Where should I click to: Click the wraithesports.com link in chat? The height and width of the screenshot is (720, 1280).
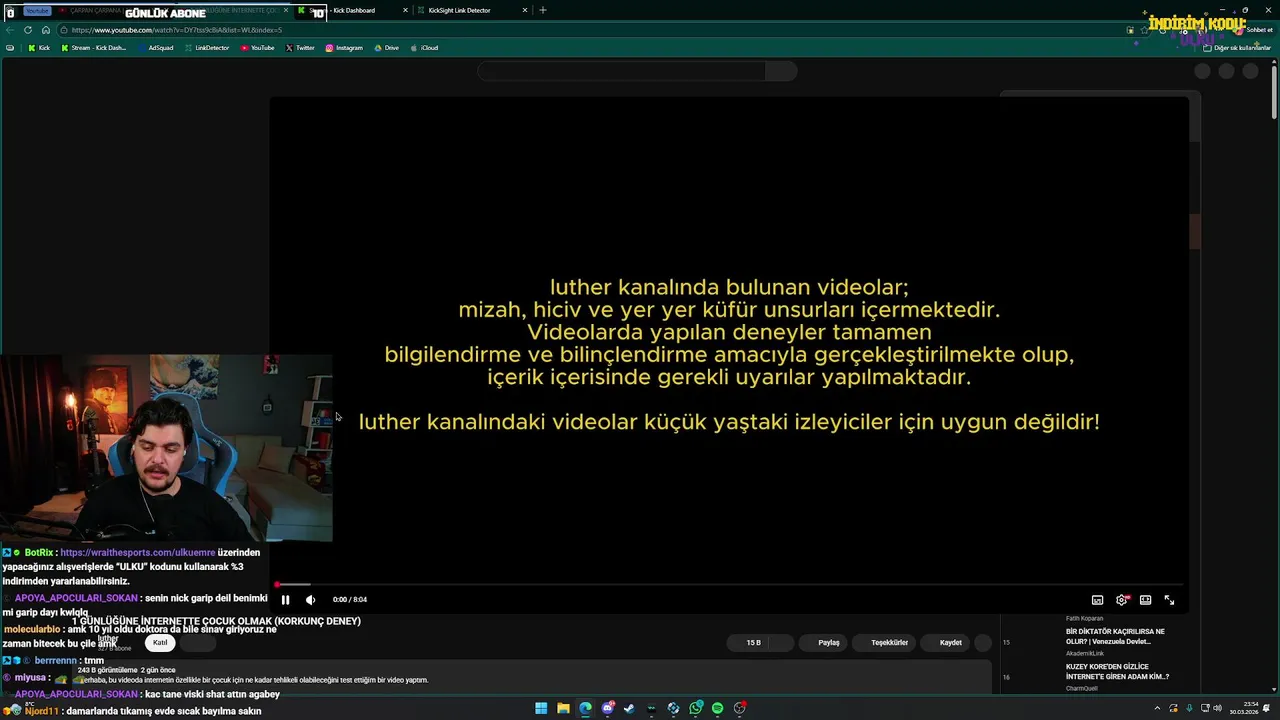click(137, 552)
